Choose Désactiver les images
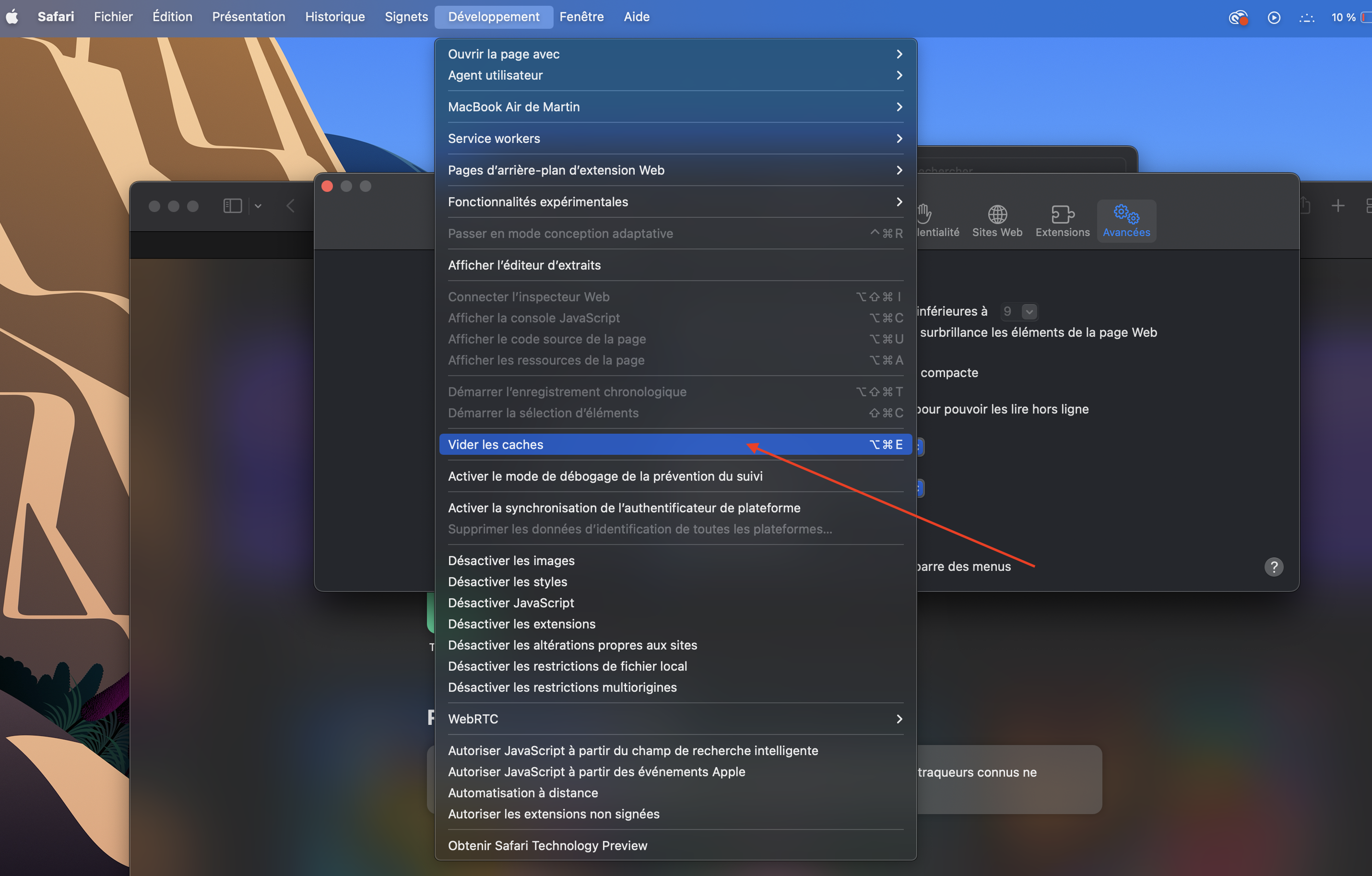The height and width of the screenshot is (876, 1372). tap(676, 560)
